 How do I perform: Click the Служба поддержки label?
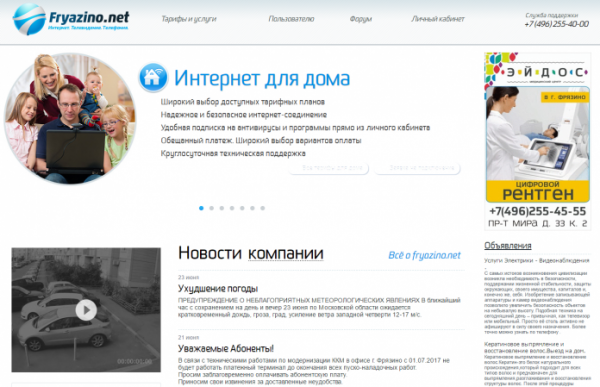(551, 15)
